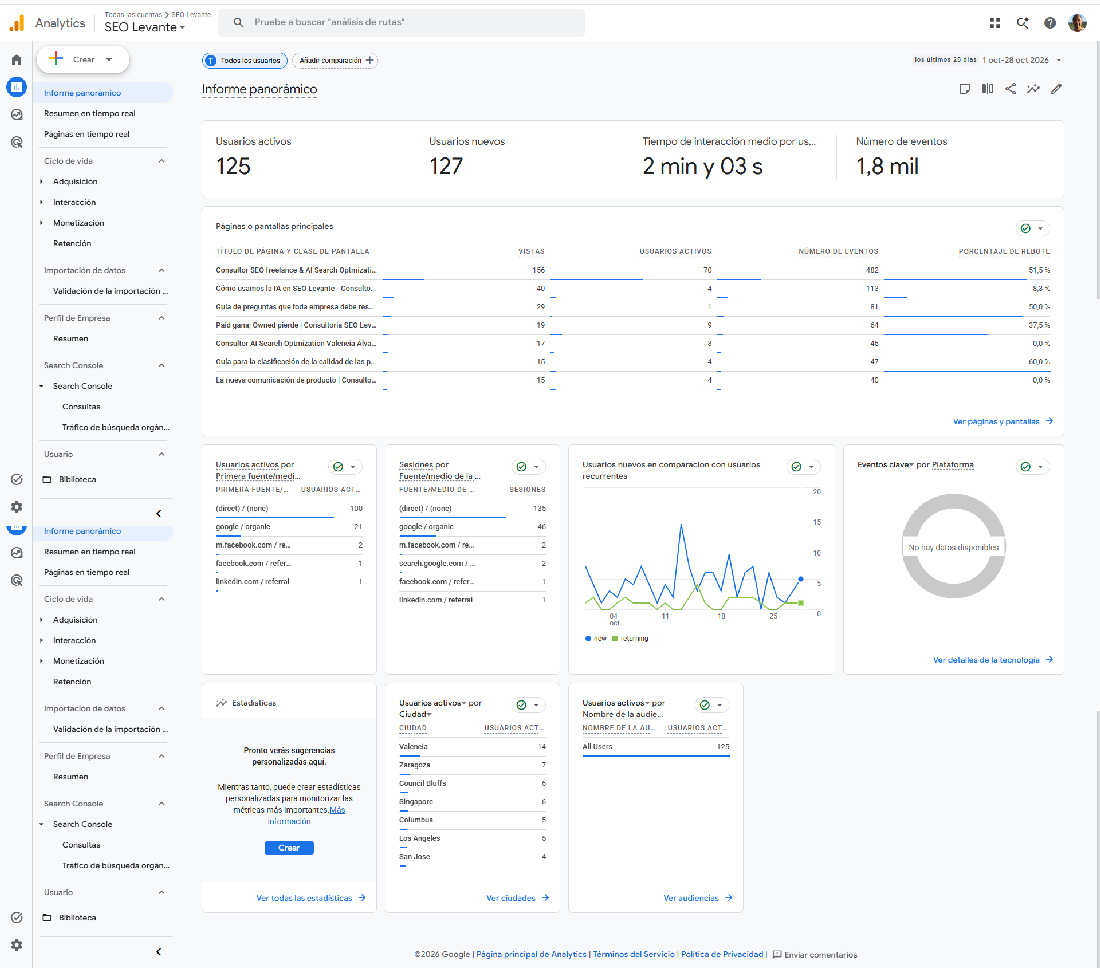Click the search.google.com sessions row
The height and width of the screenshot is (968, 1100).
click(x=472, y=563)
